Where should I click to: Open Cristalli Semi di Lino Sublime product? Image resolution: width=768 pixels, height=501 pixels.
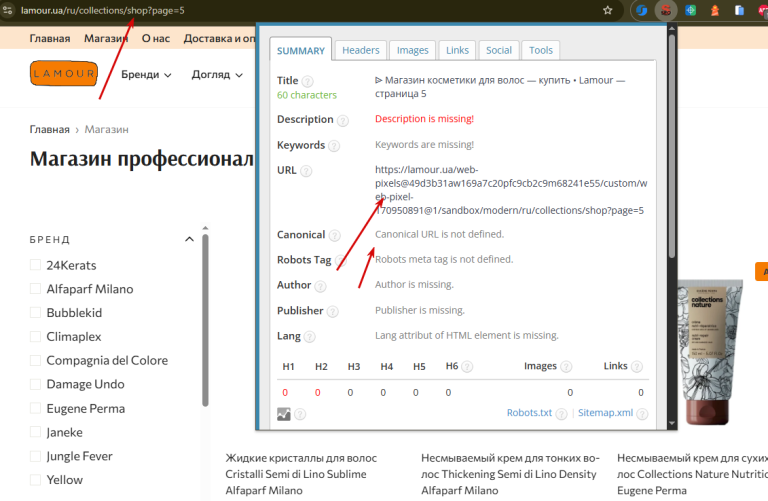301,474
